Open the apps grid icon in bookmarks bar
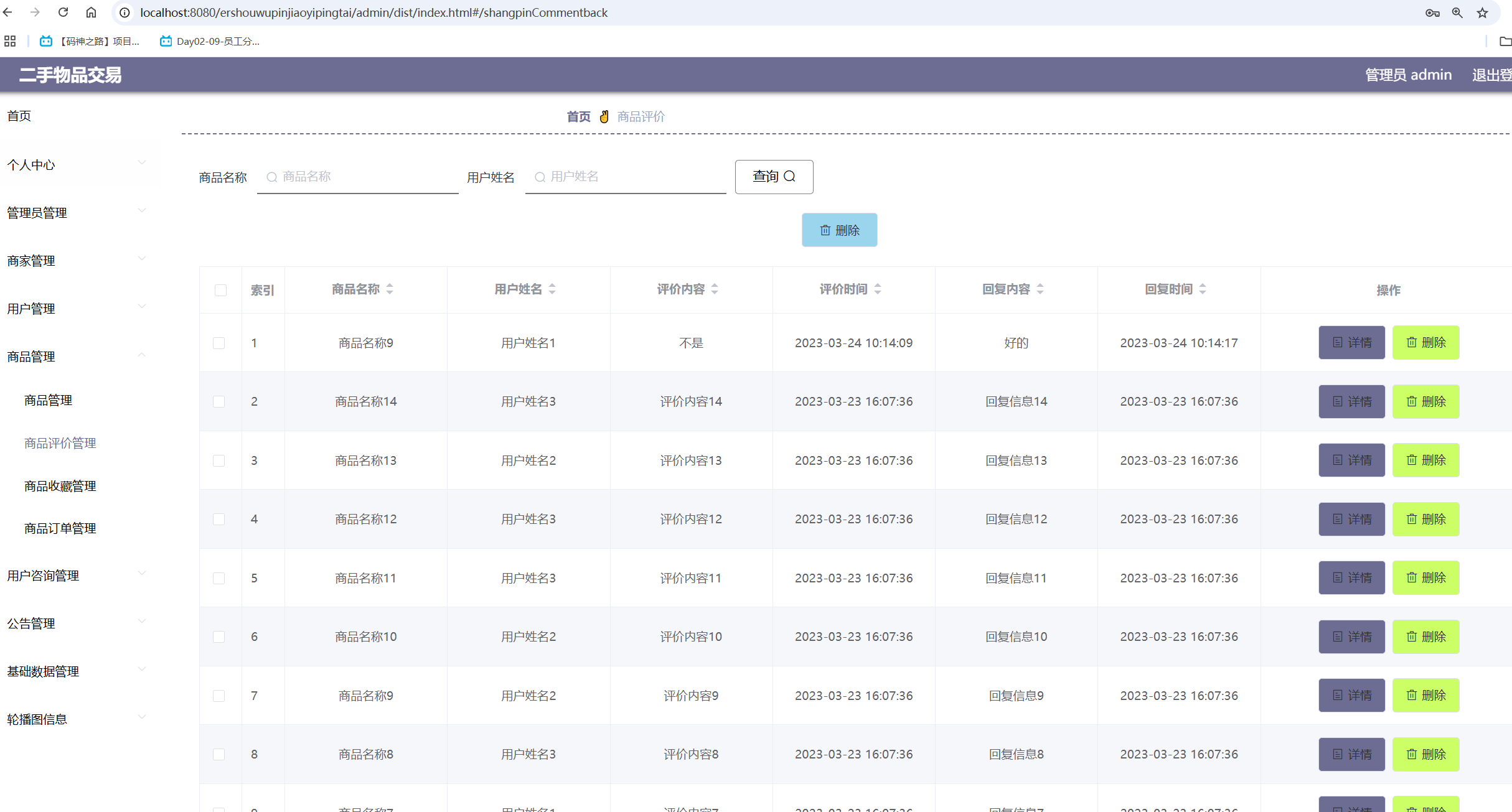1512x812 pixels. point(10,41)
